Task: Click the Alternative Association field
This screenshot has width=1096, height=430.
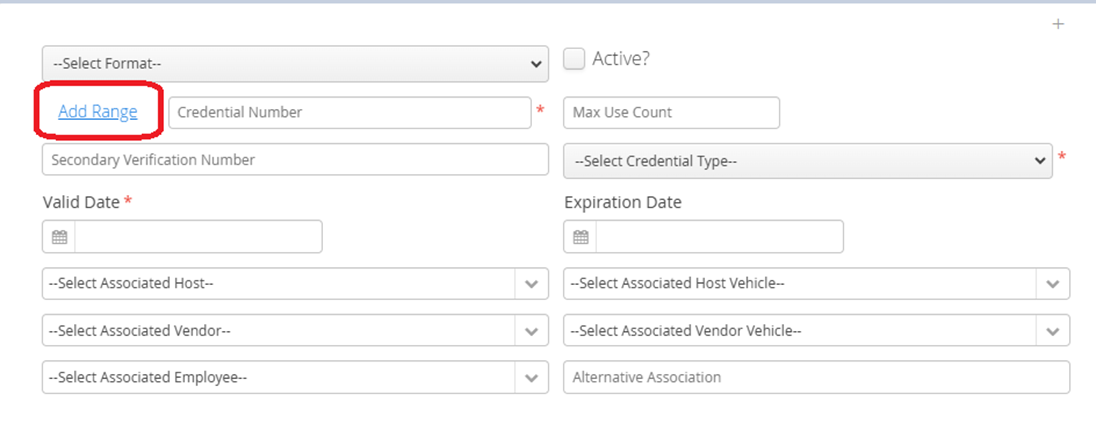Action: point(816,378)
